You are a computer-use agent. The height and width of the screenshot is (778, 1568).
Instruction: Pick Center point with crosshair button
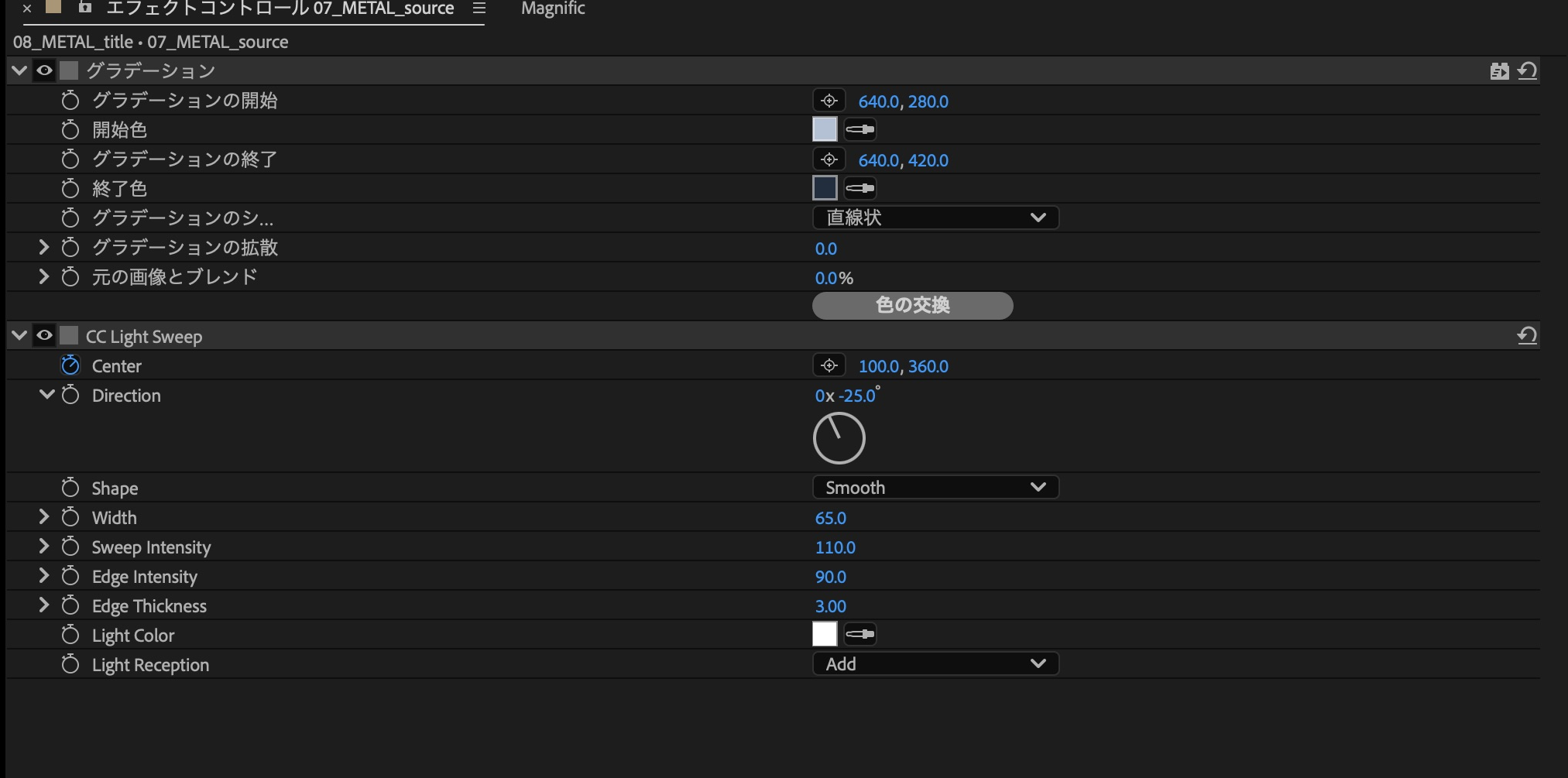coord(829,365)
